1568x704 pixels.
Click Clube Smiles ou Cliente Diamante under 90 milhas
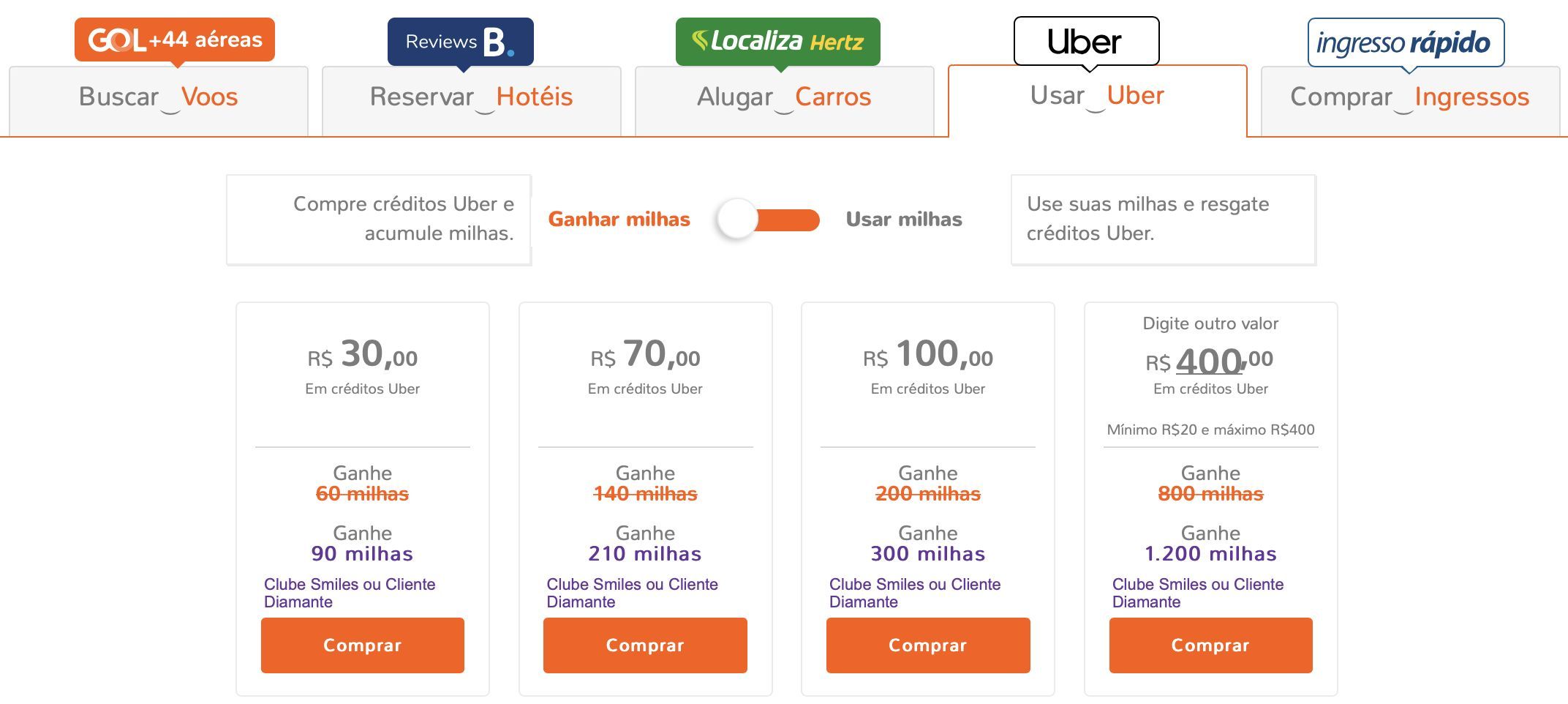point(350,593)
